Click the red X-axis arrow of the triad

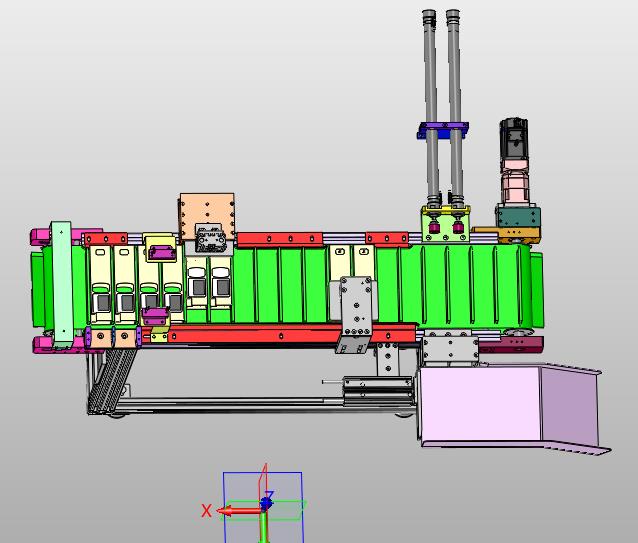(x=240, y=511)
